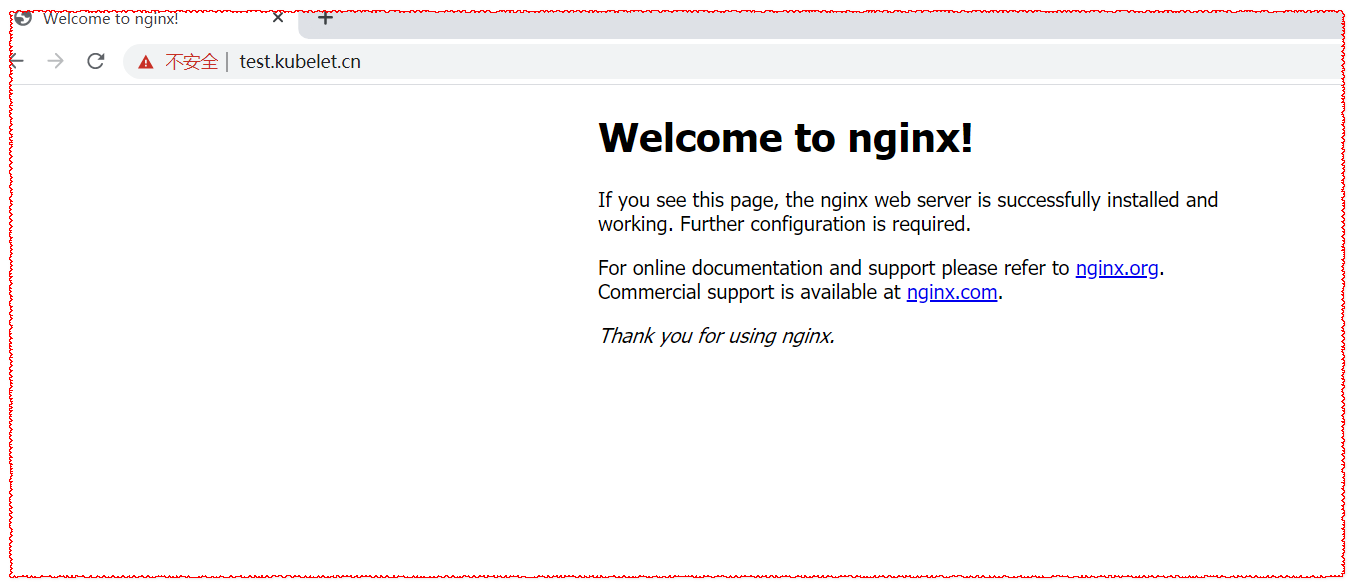Close the 'Welcome to nginx!' tab
Viewport: 1355px width, 588px height.
point(278,18)
